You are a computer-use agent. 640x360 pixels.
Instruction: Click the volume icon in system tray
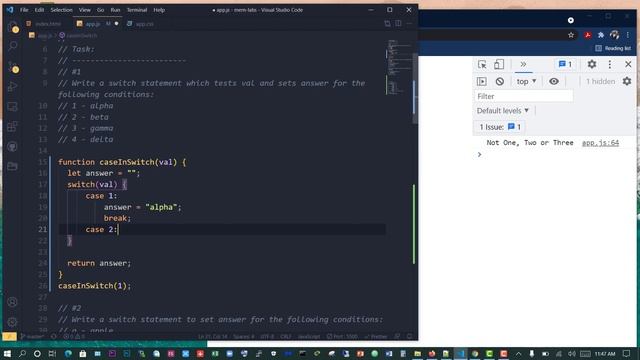[572, 354]
